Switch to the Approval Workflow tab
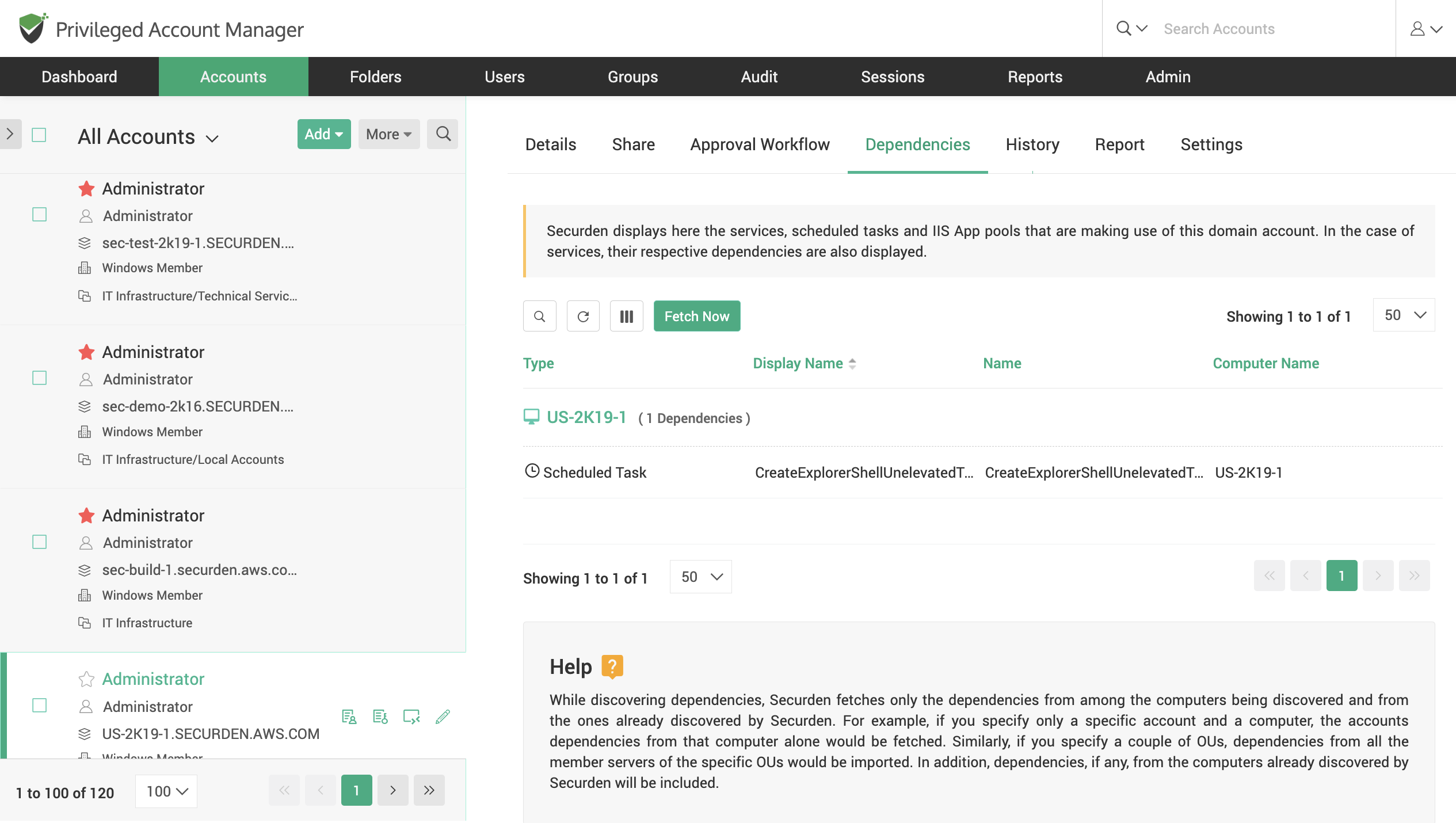1456x823 pixels. pos(760,144)
